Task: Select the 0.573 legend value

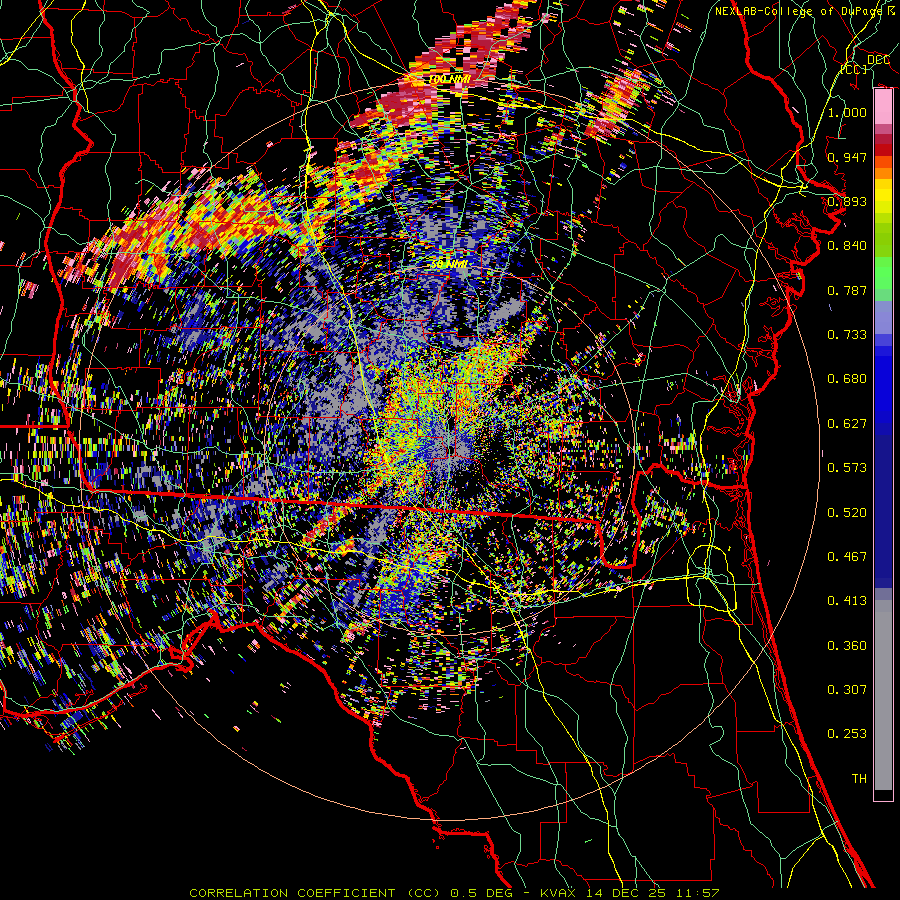Action: click(847, 468)
